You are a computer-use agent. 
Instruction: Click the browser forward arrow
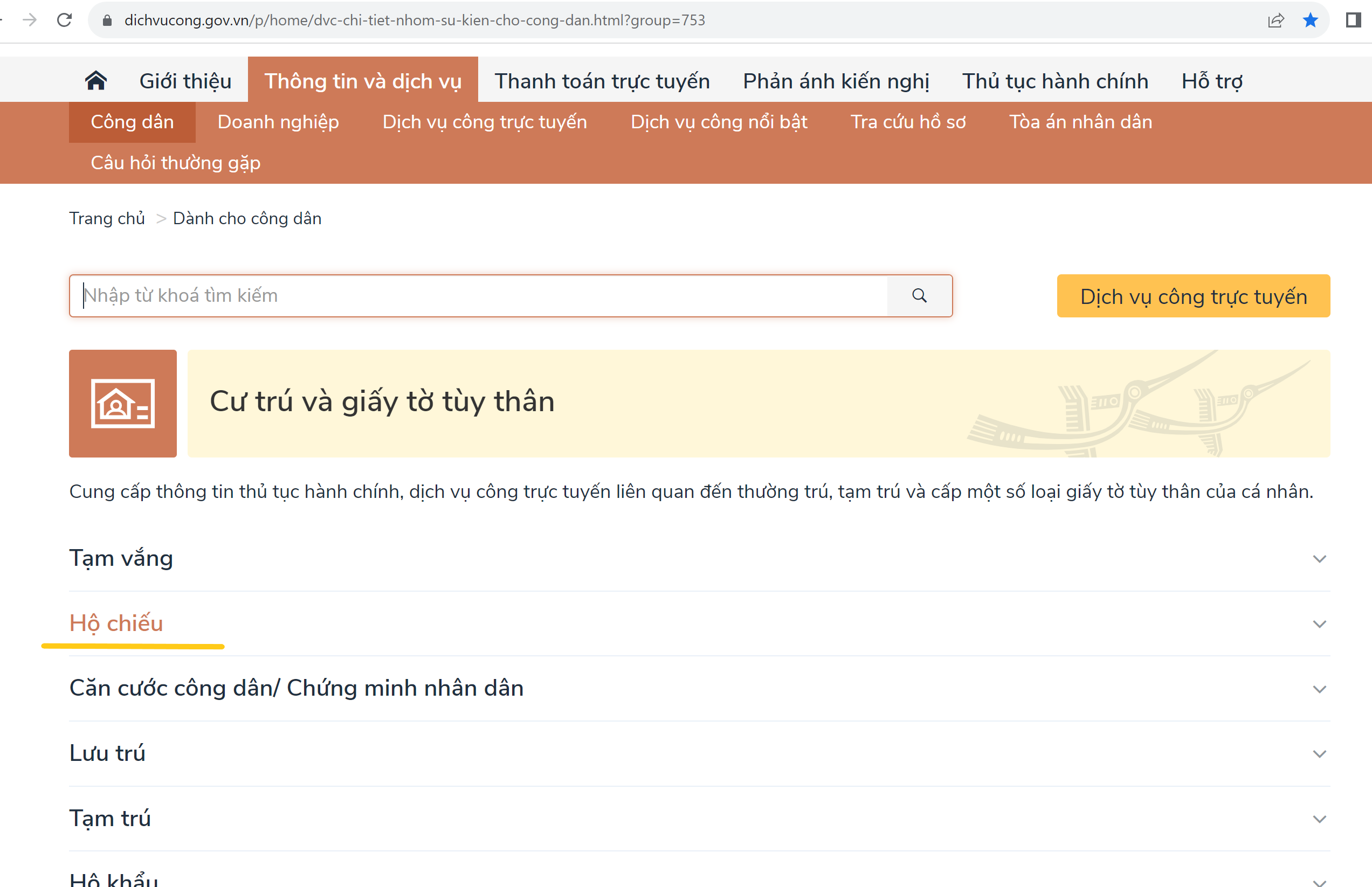click(30, 20)
